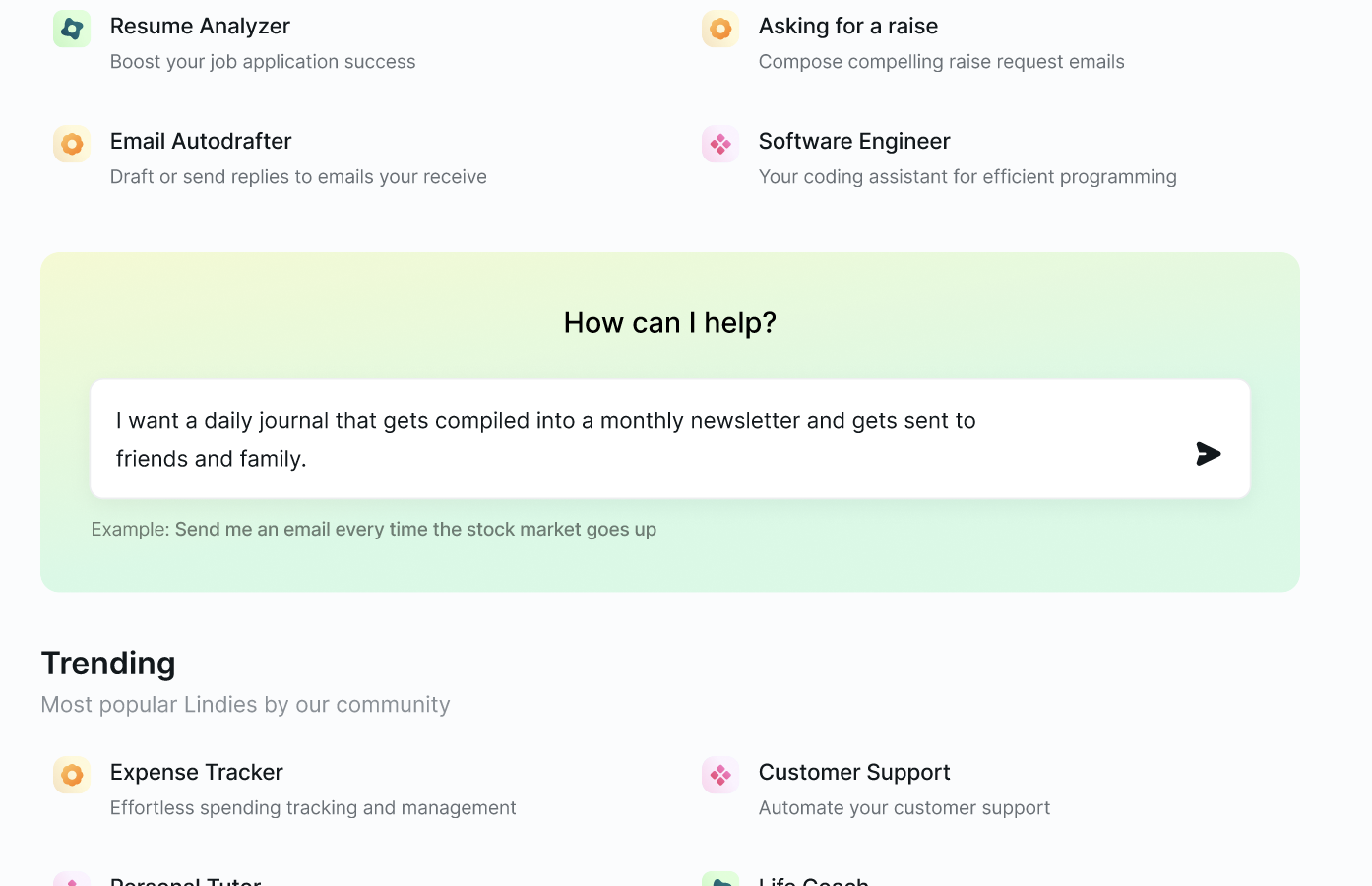Open the Email Autodrafter template

coord(200,141)
